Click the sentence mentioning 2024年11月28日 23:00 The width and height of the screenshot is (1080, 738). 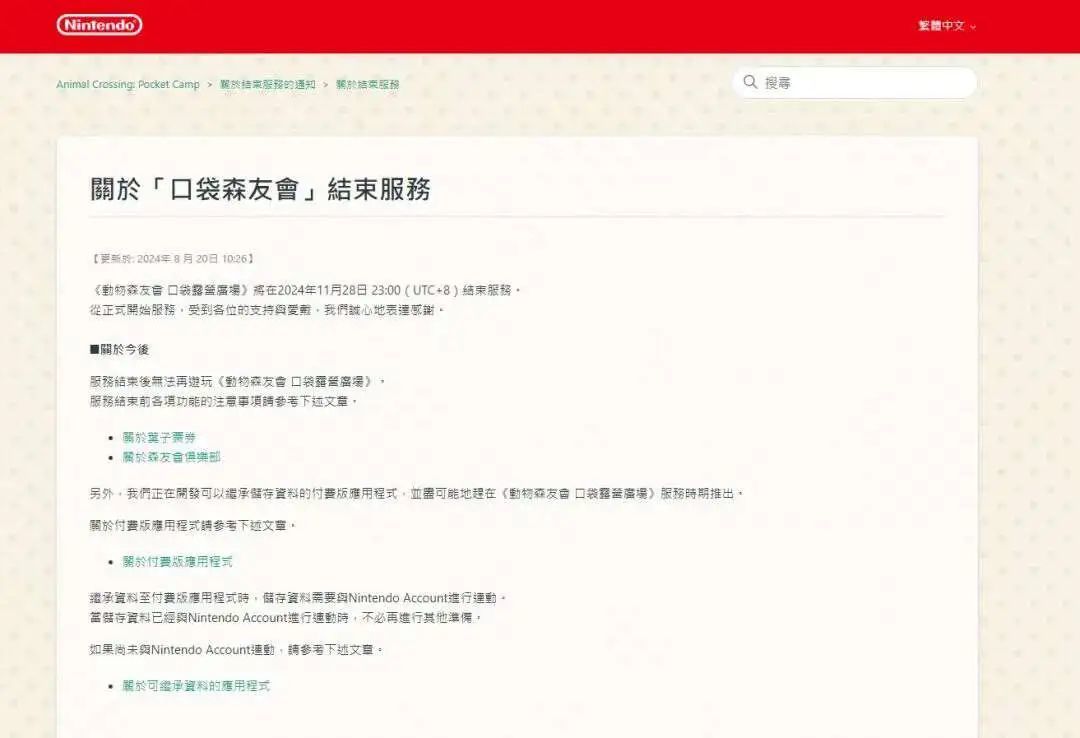[306, 290]
